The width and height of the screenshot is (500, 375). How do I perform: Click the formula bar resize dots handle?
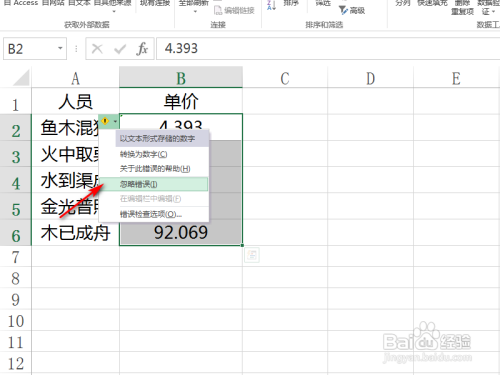(76, 49)
